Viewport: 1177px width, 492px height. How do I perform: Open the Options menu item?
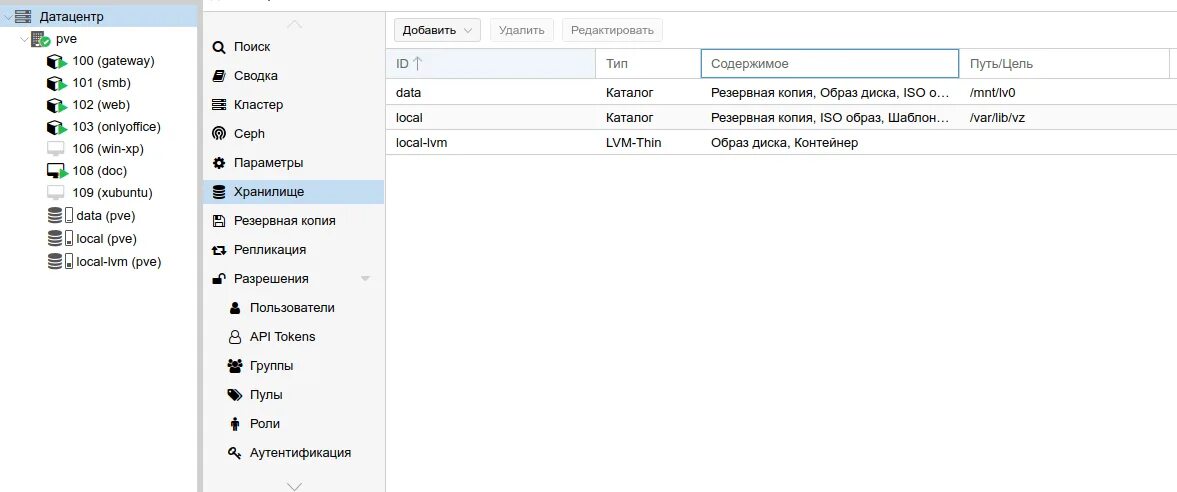point(268,163)
